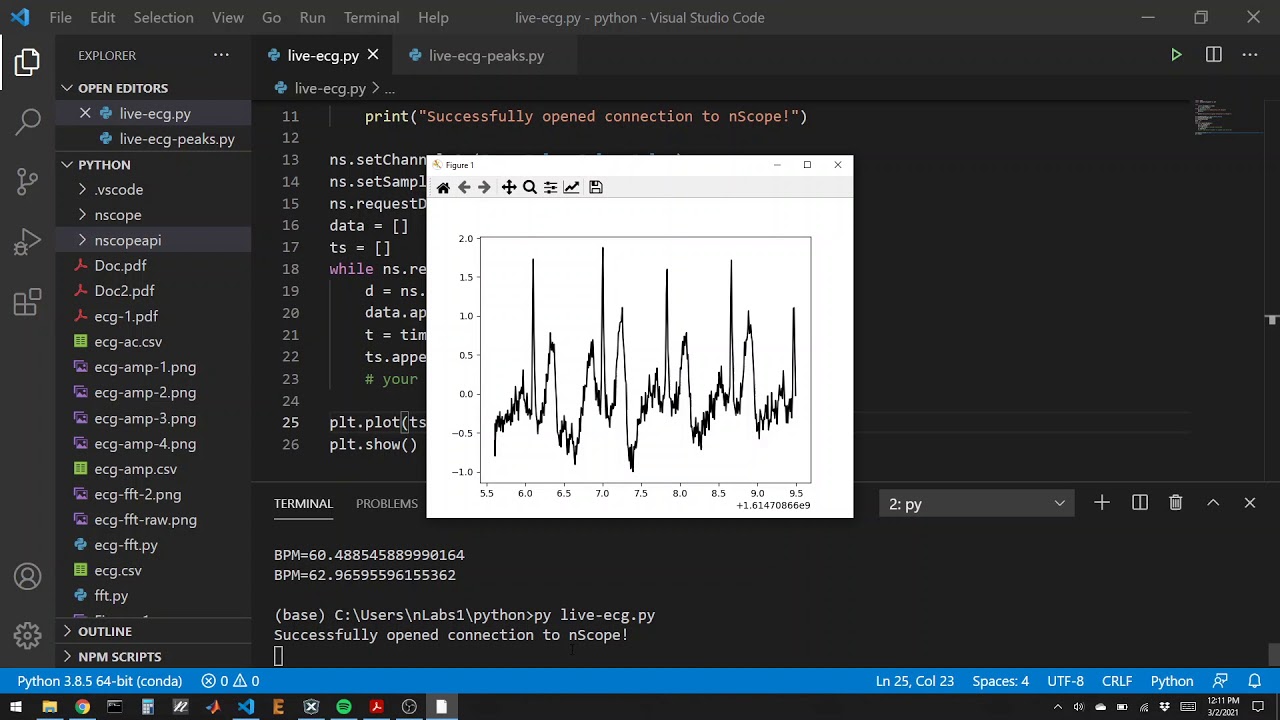Screen dimensions: 1280x720
Task: Open Explorer Views and More Actions menu
Action: tap(221, 55)
